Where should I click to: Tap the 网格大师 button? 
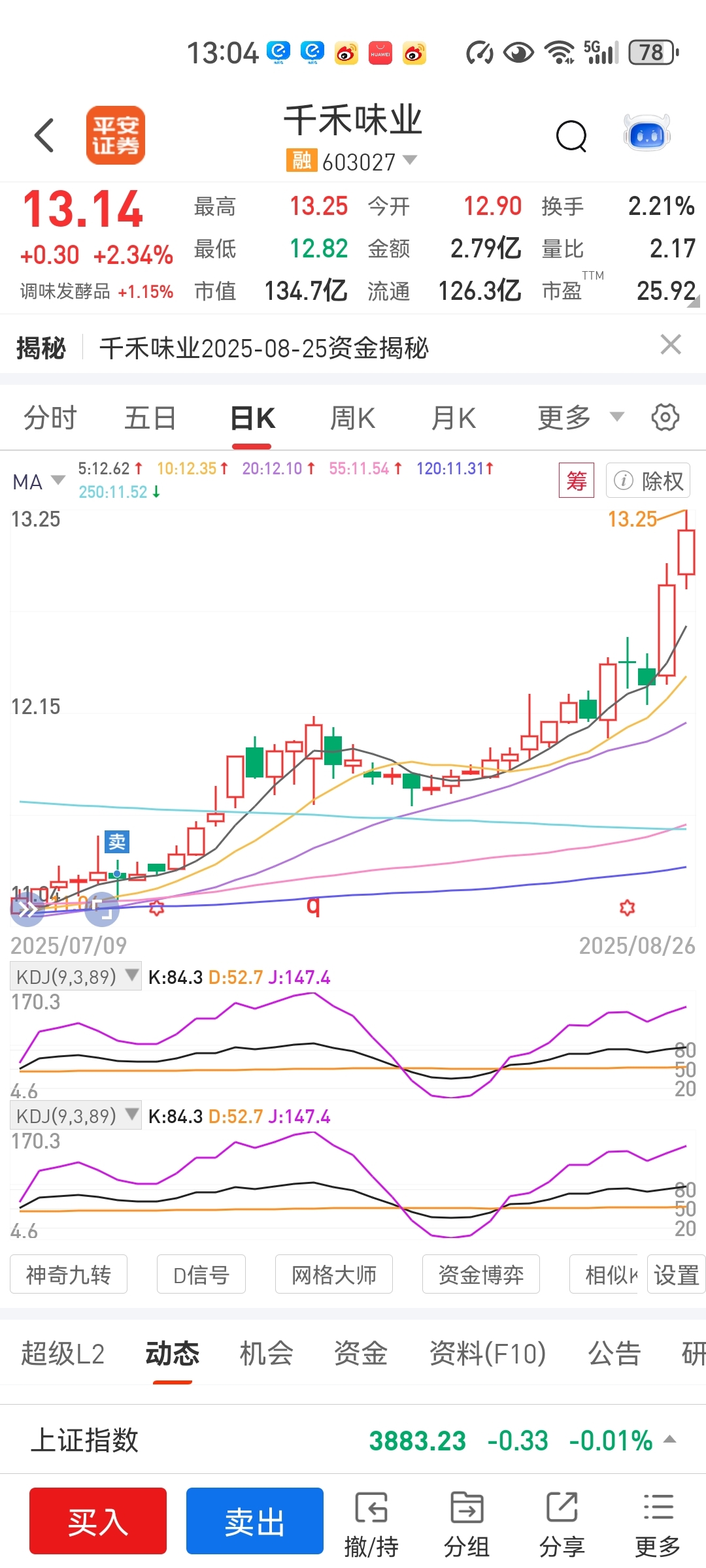(334, 1274)
